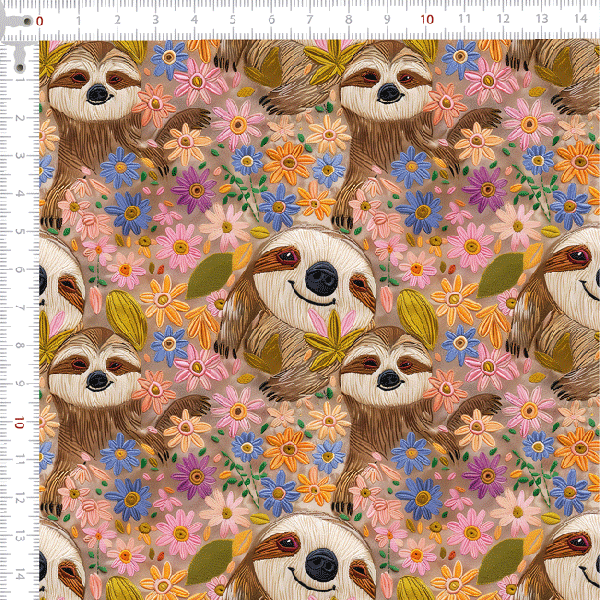Click the number 7 on the horizontal ruler
The width and height of the screenshot is (600, 600).
point(309,19)
